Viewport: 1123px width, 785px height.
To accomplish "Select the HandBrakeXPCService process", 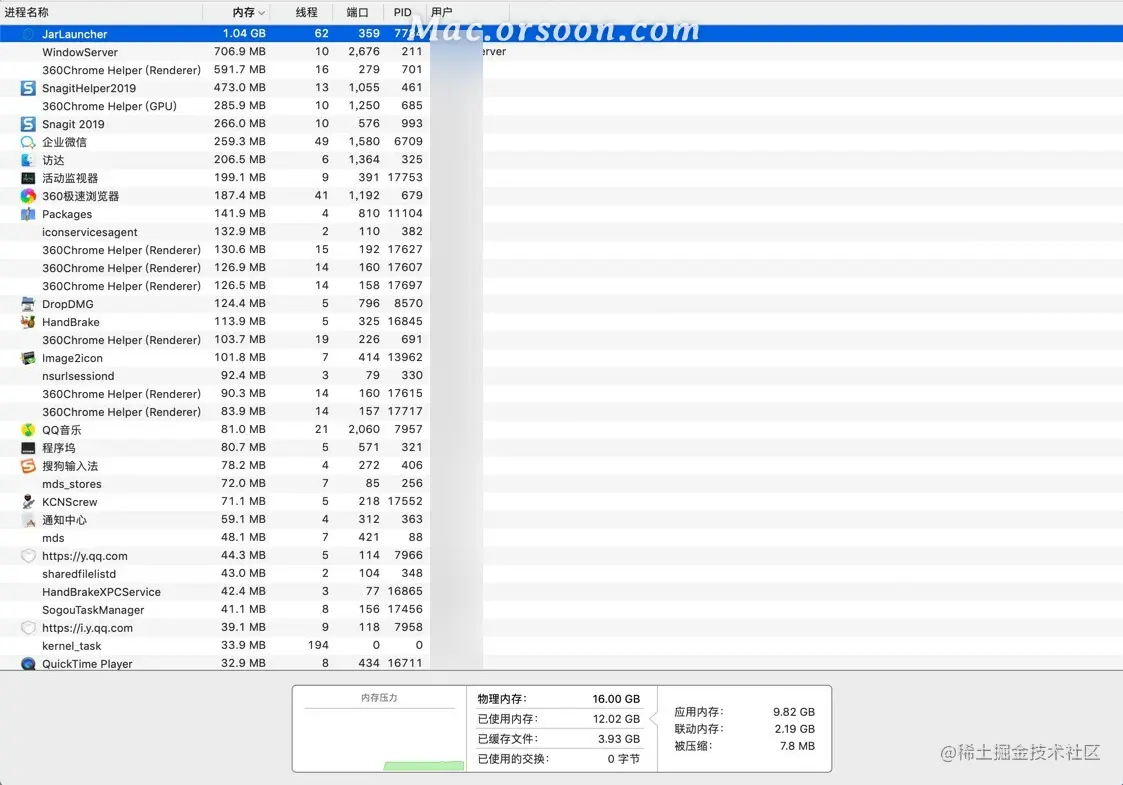I will pyautogui.click(x=562, y=592).
